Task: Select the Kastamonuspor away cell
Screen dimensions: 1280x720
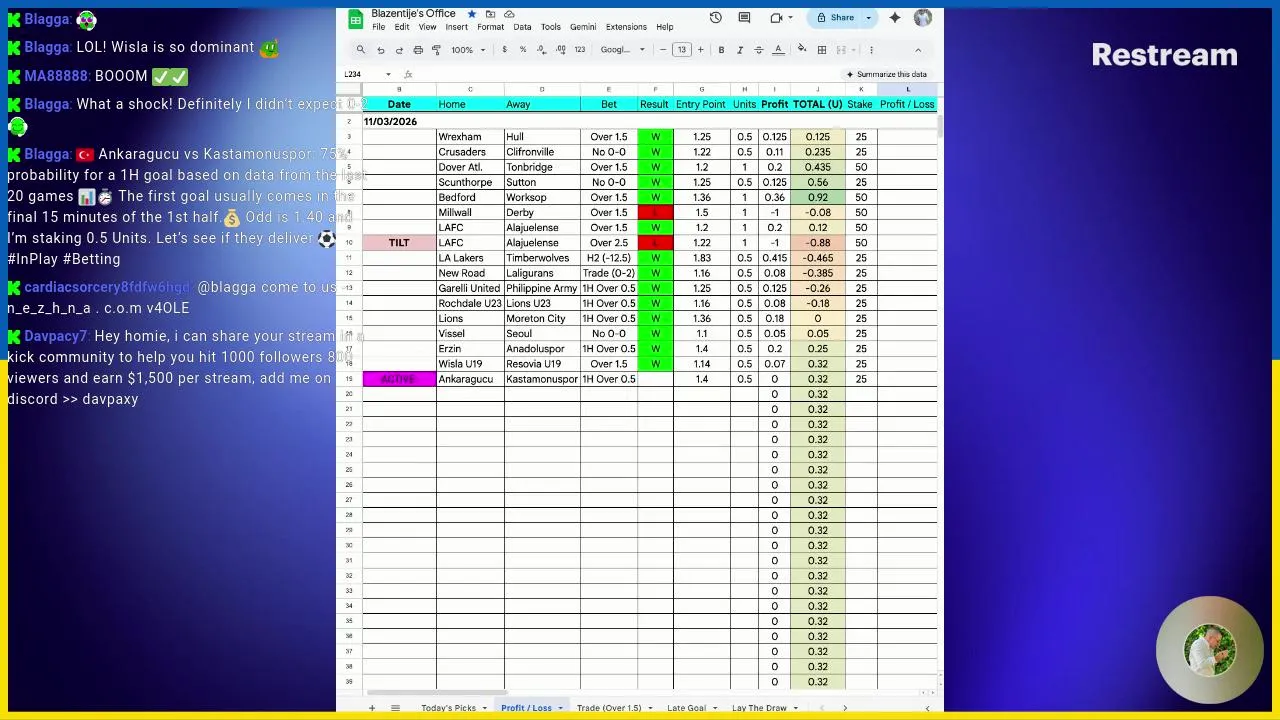Action: (542, 379)
